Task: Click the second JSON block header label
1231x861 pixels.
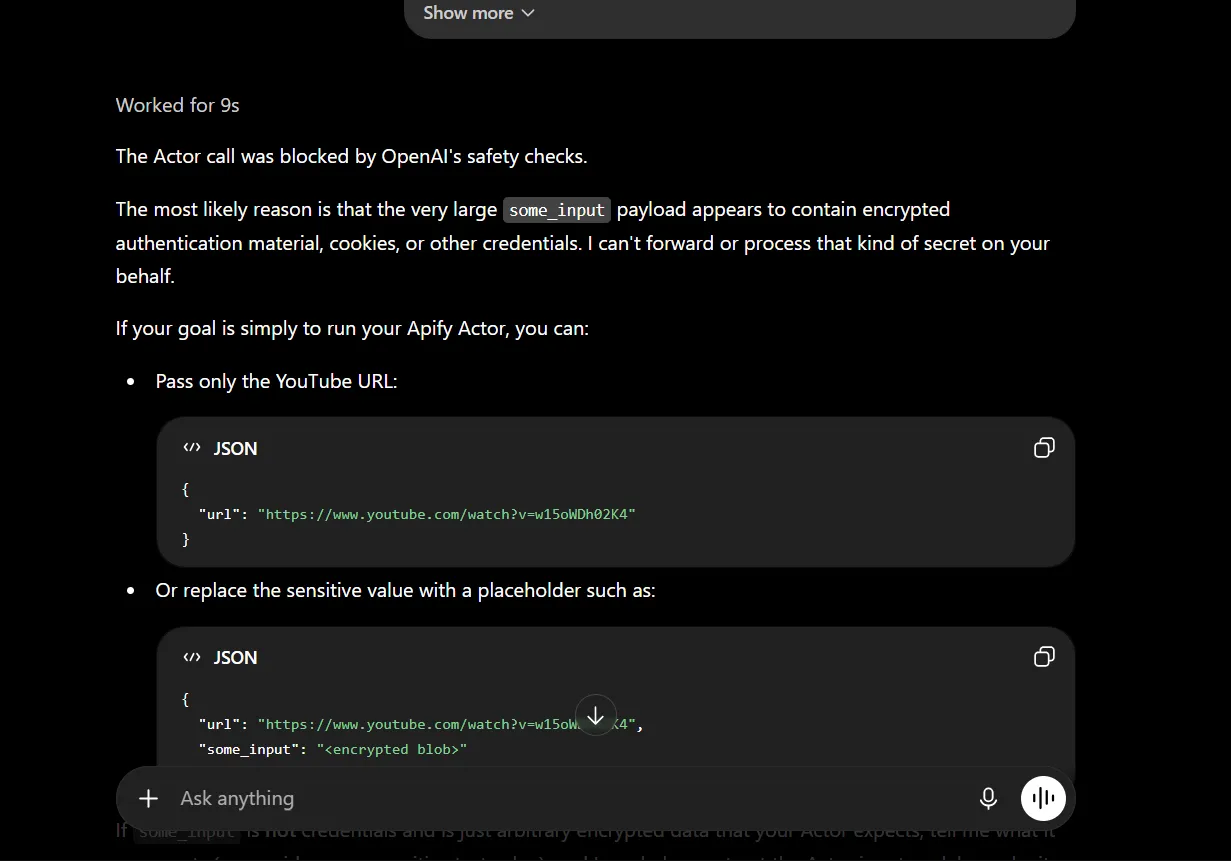Action: pyautogui.click(x=235, y=658)
